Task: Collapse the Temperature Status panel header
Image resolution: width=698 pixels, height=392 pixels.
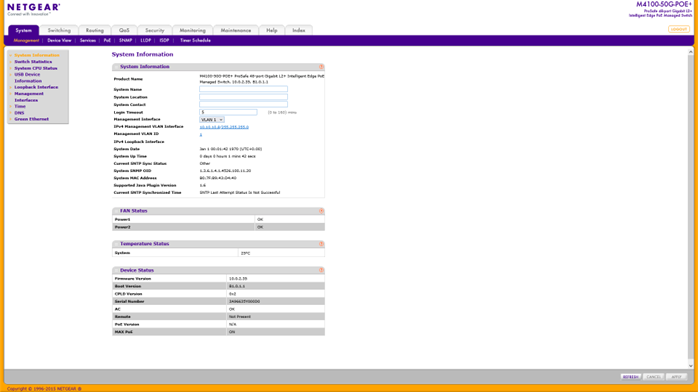Action: [116, 244]
